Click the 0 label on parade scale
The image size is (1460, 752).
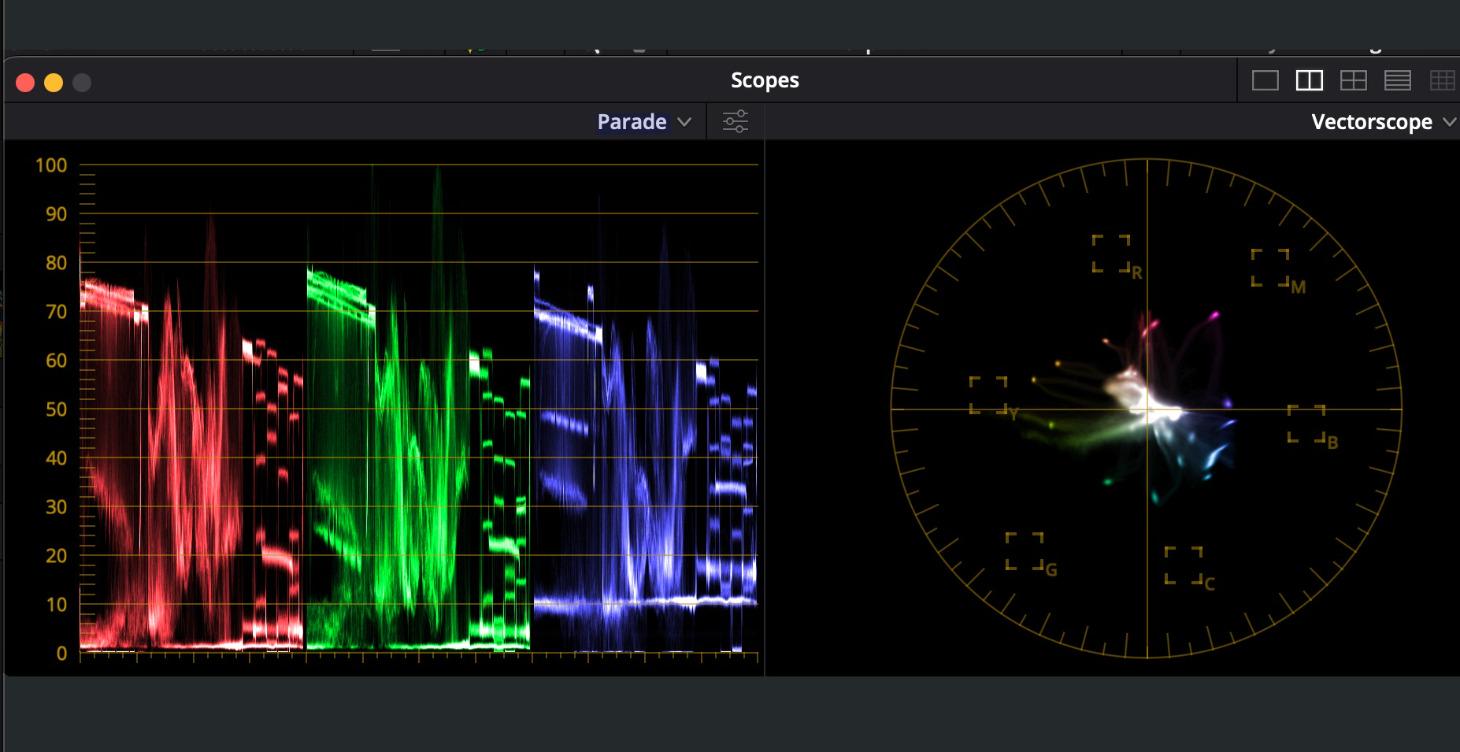pos(62,653)
